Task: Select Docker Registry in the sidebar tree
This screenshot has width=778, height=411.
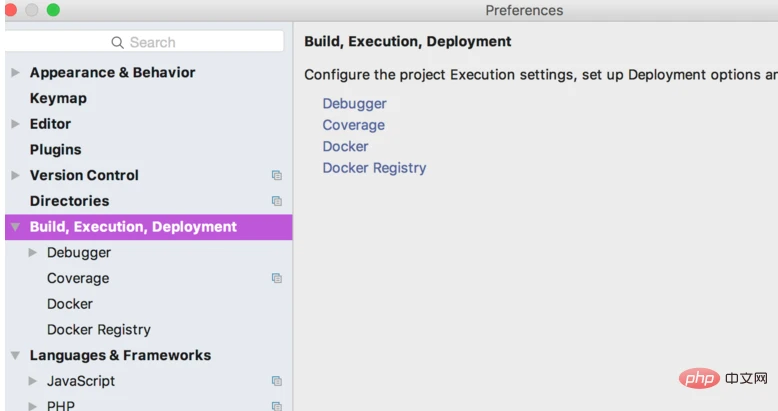Action: pyautogui.click(x=98, y=330)
